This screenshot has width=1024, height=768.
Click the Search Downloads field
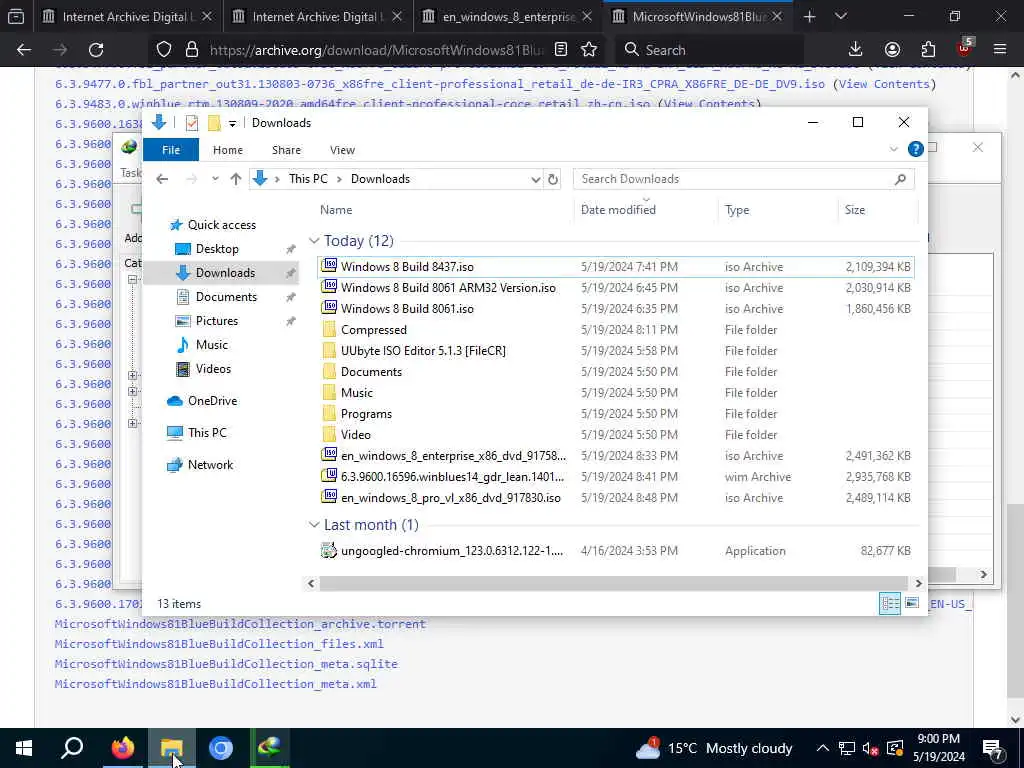(743, 179)
